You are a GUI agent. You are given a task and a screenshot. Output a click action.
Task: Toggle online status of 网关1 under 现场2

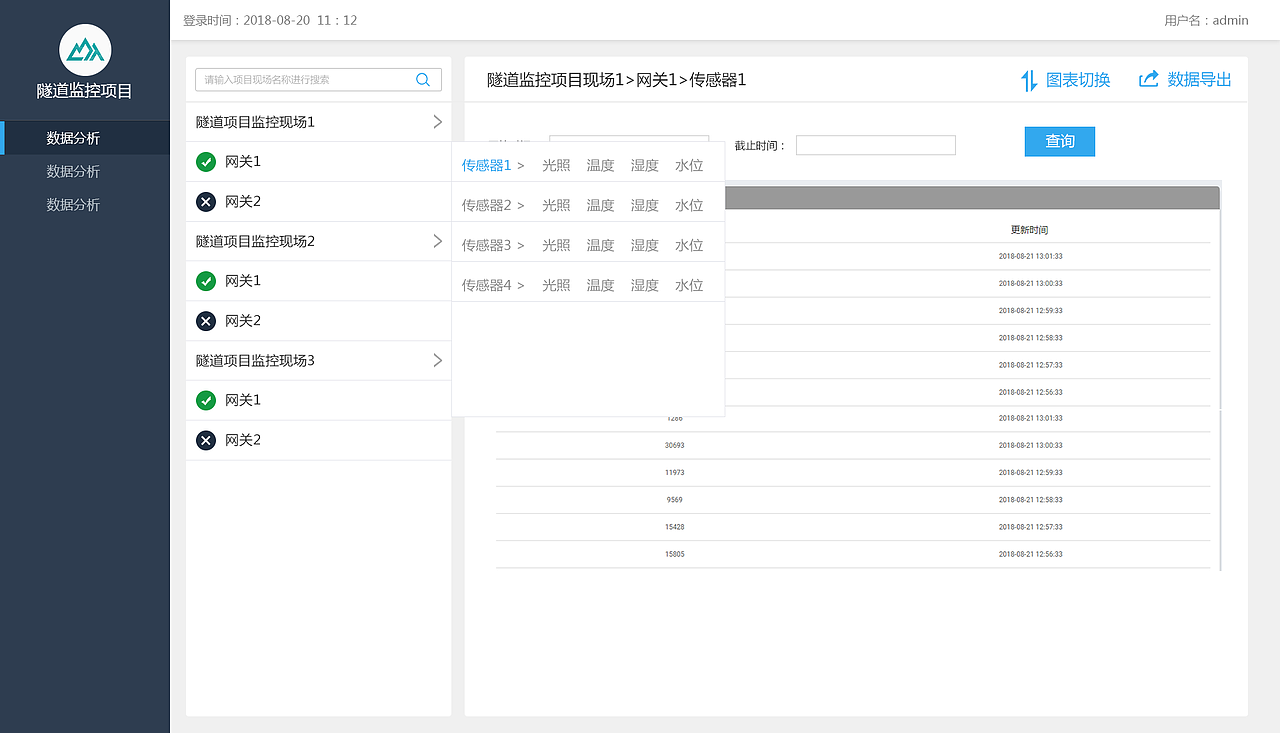coord(205,281)
